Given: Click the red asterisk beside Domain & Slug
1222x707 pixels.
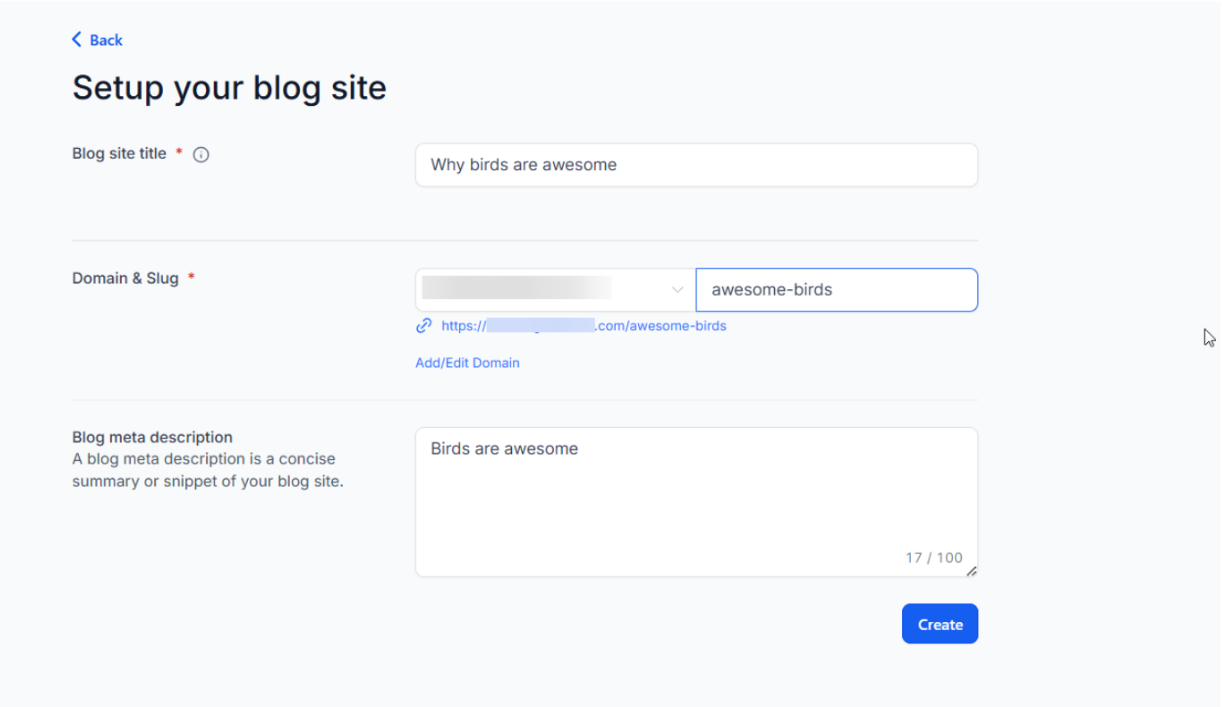Looking at the screenshot, I should 191,278.
